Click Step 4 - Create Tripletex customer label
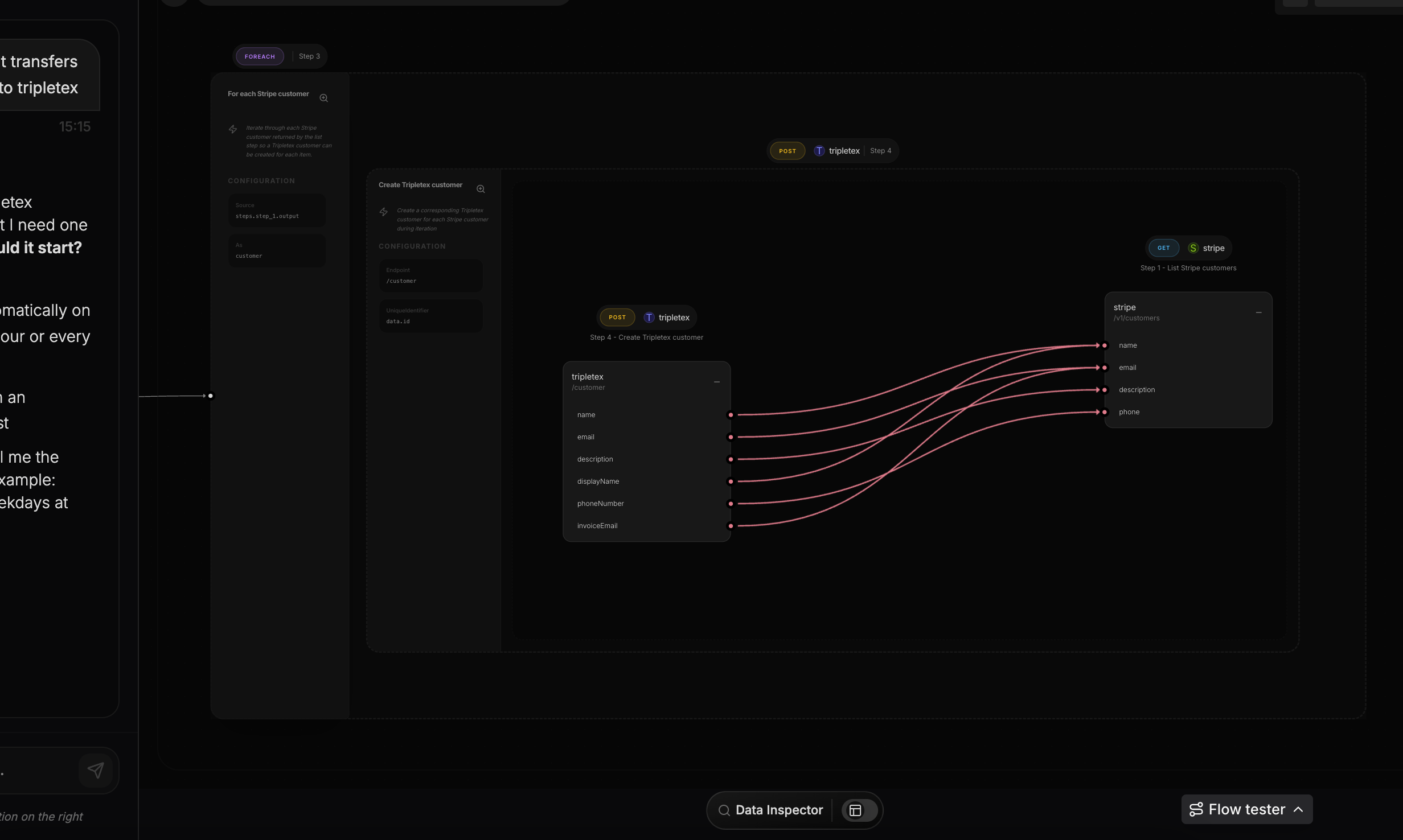 click(x=646, y=337)
